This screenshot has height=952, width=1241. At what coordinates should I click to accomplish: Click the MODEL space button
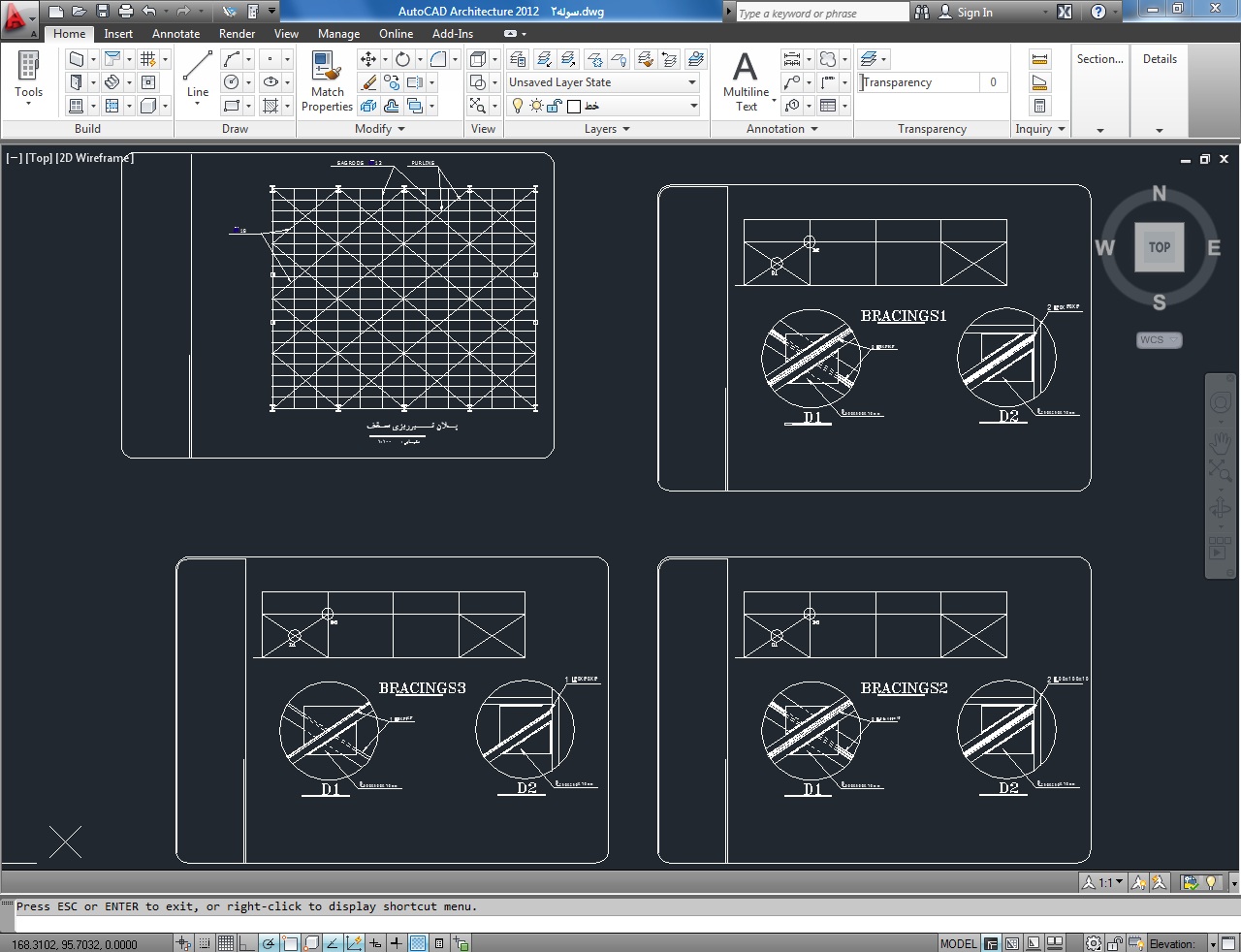tap(958, 943)
